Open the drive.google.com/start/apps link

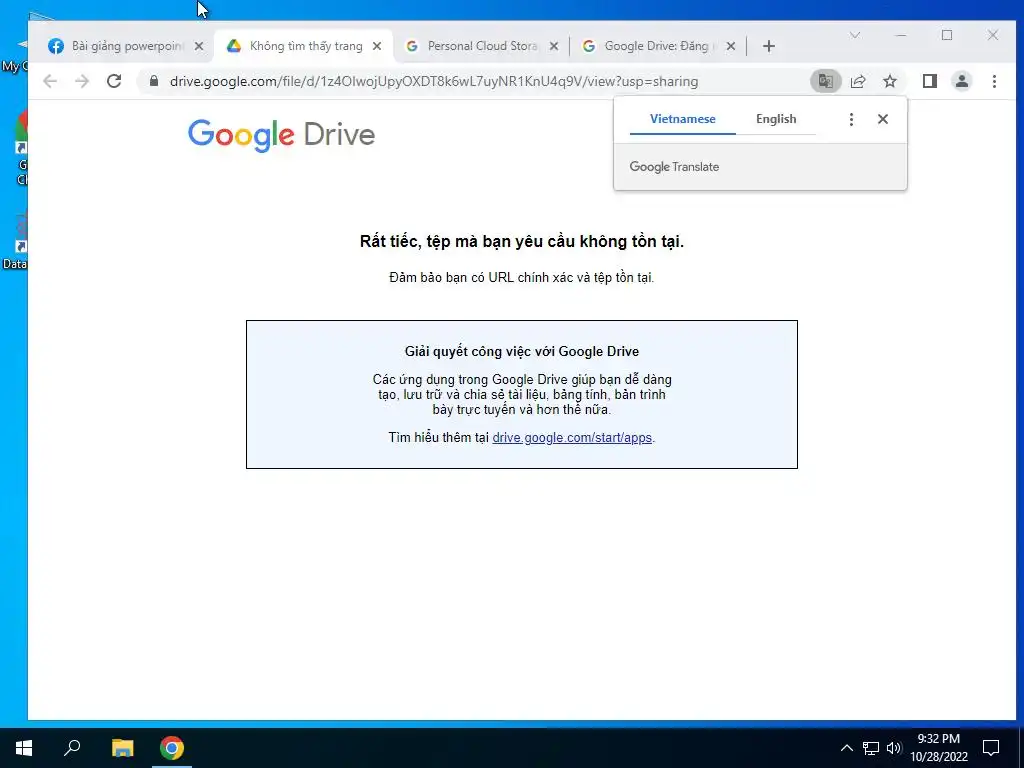tap(572, 438)
